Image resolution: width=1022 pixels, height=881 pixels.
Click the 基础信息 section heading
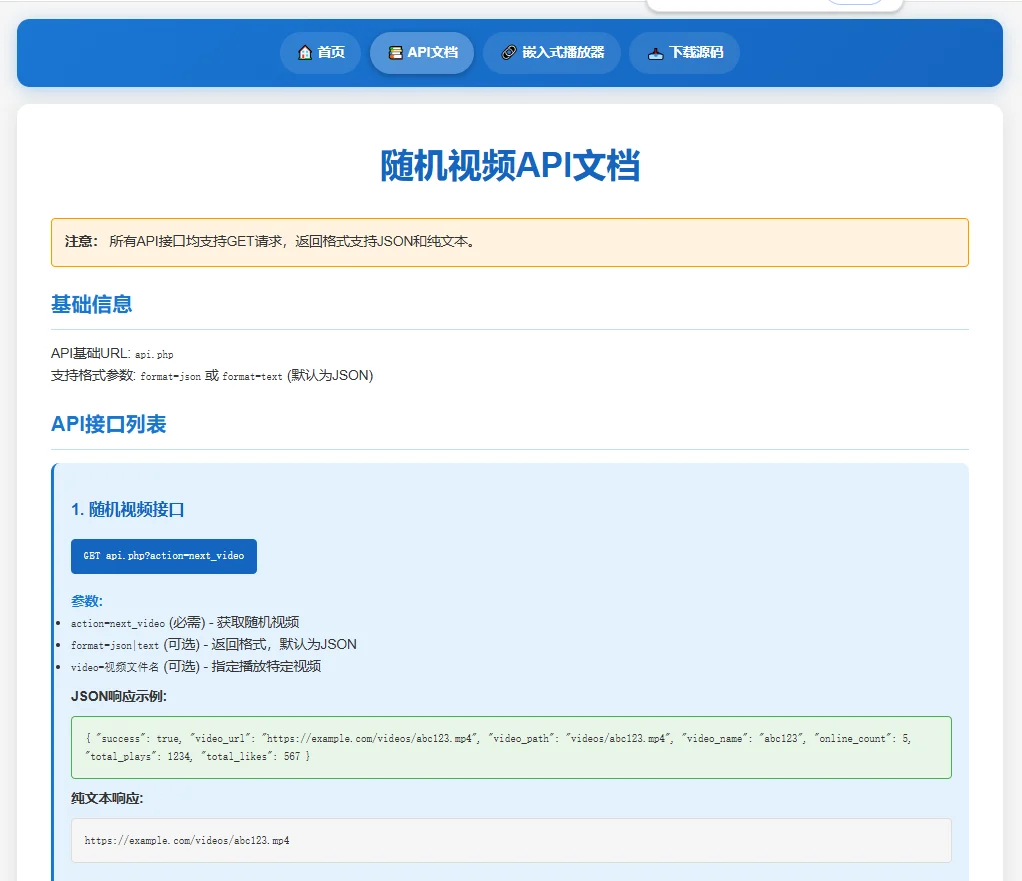[92, 305]
